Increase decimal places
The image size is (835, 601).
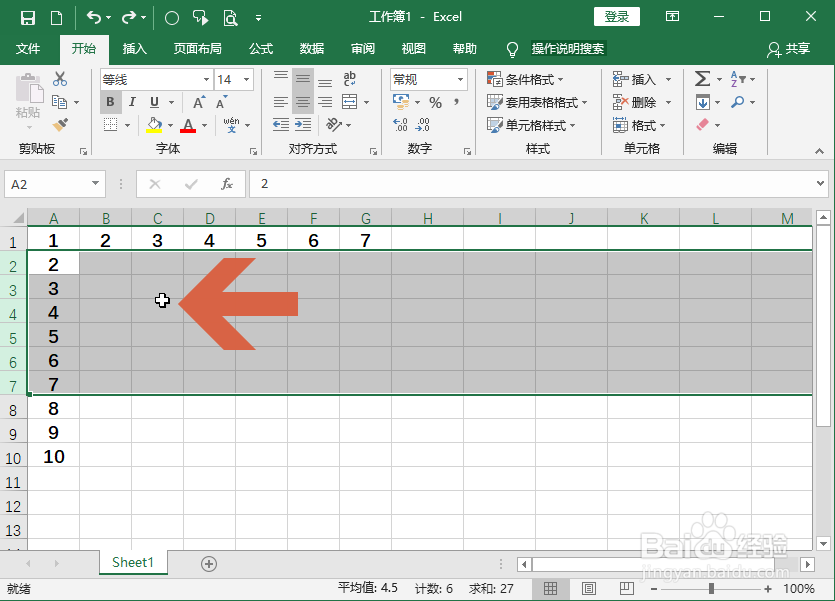coord(400,125)
